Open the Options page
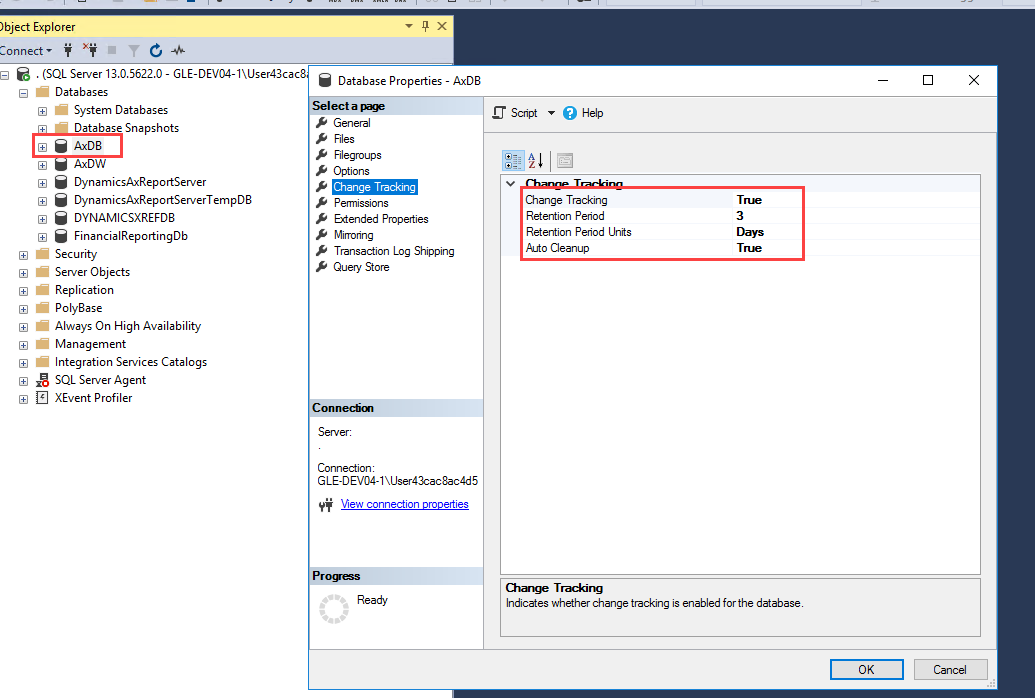The height and width of the screenshot is (698, 1035). (x=351, y=170)
